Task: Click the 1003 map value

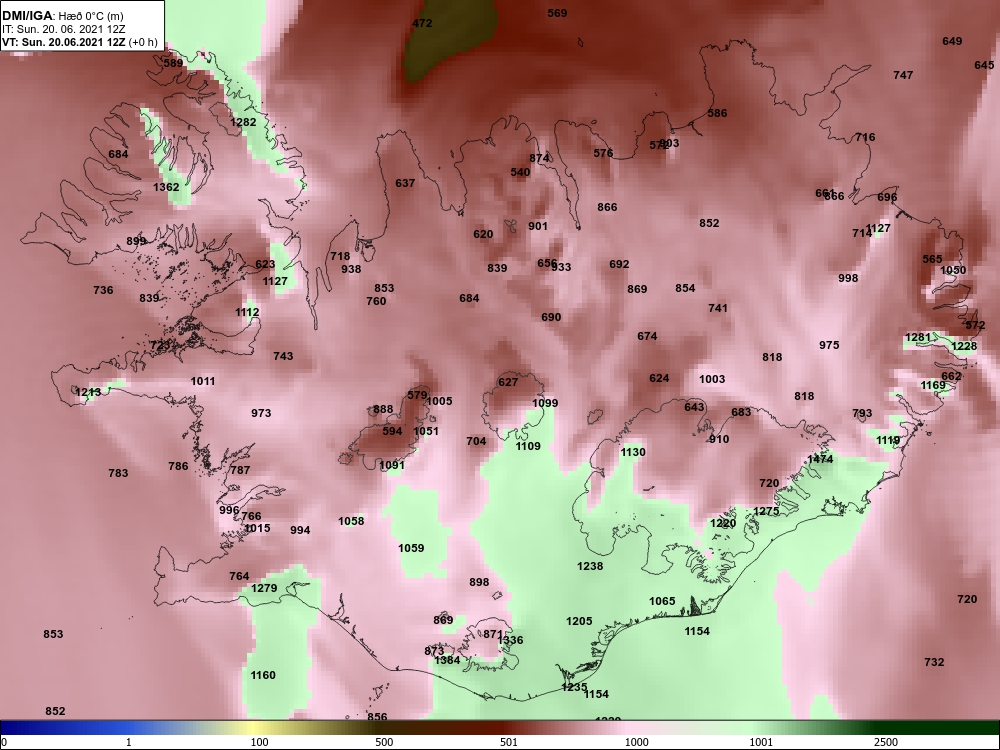Action: pos(712,379)
